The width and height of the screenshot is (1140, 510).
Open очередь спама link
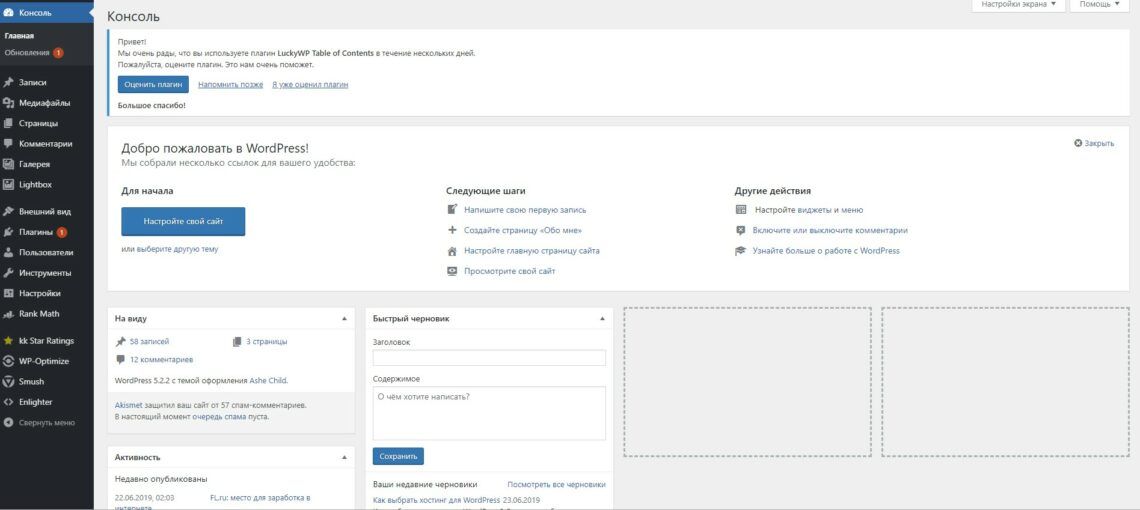tap(219, 418)
